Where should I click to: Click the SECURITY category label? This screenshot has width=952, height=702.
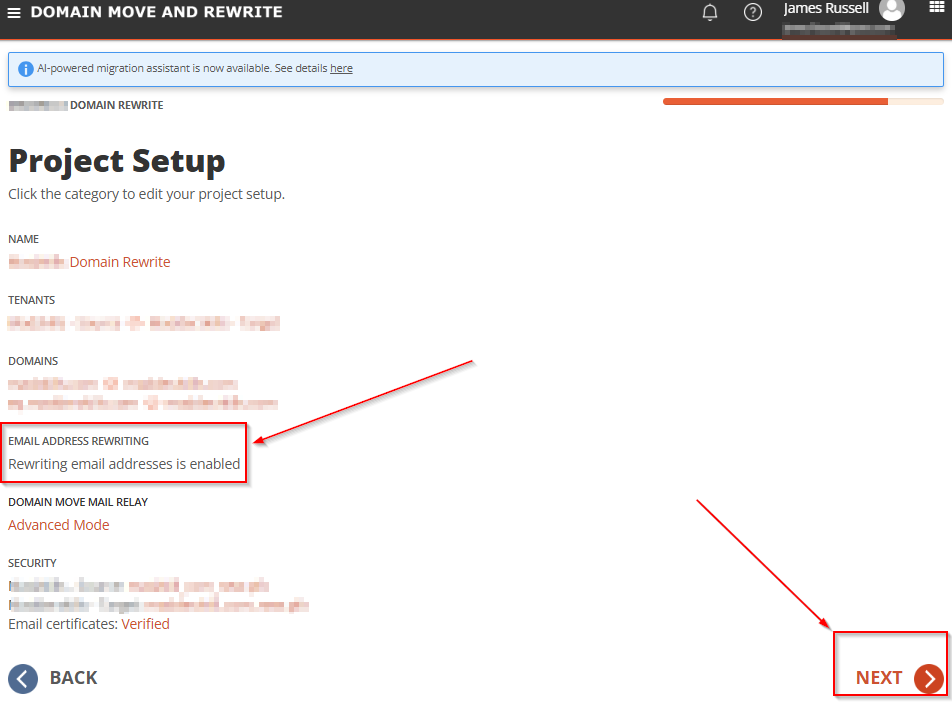[x=32, y=563]
